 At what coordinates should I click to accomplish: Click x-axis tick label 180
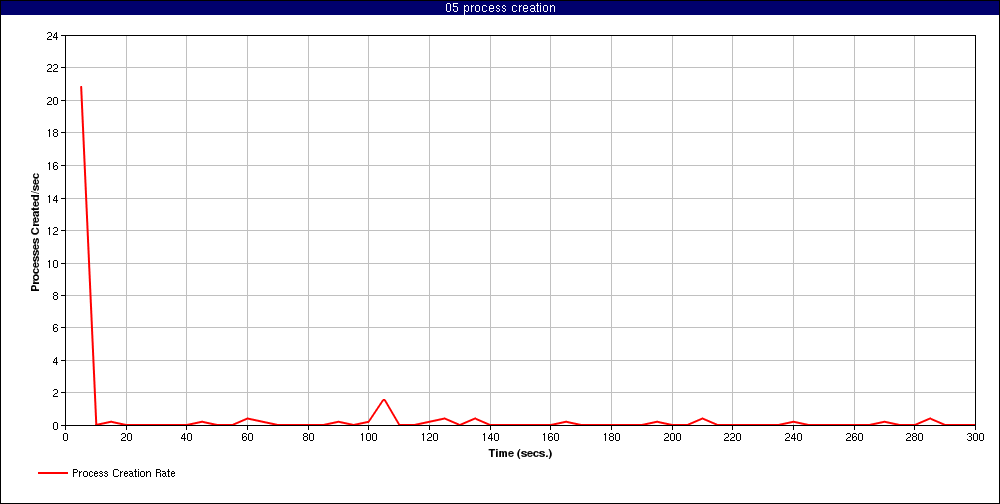point(611,437)
